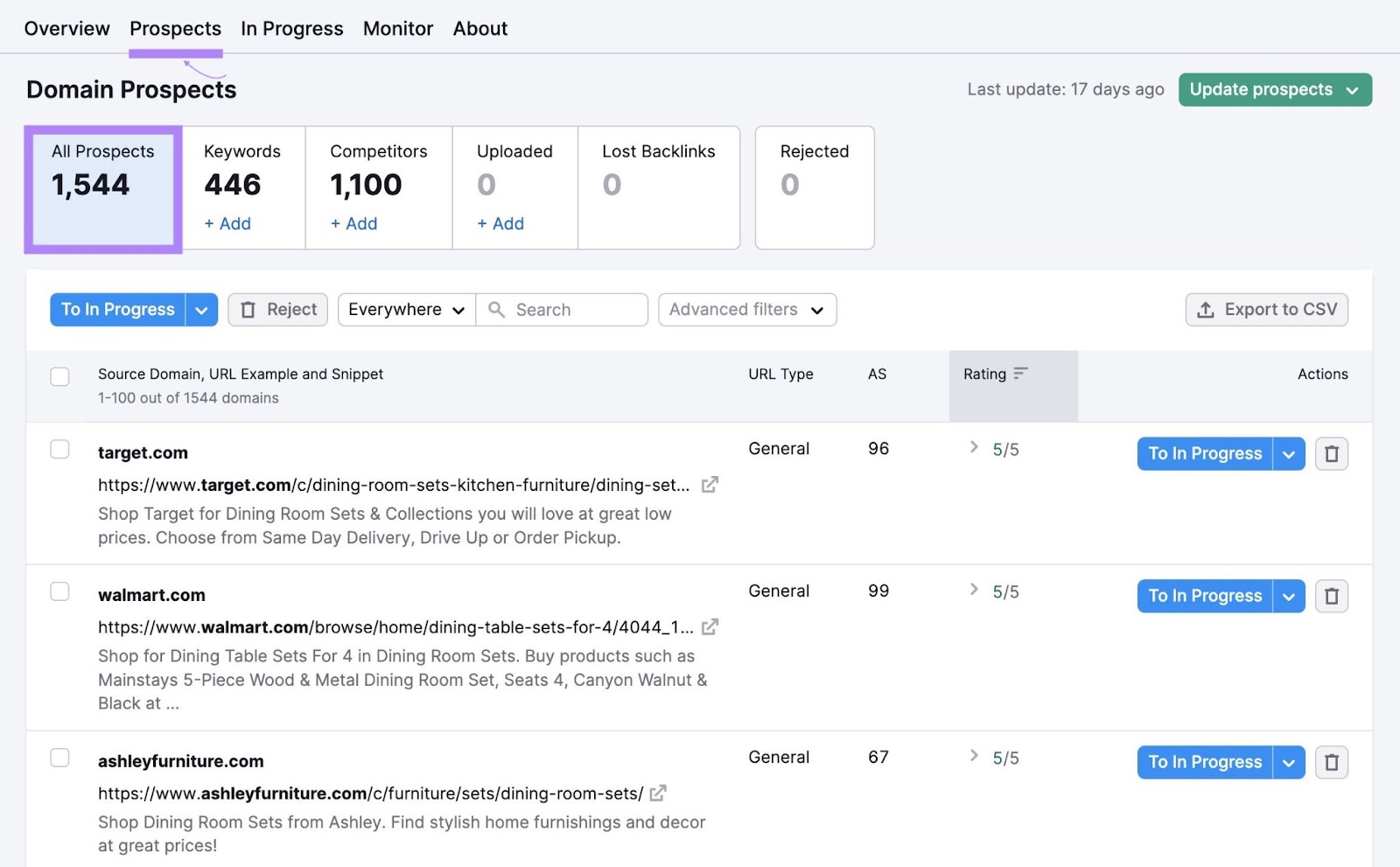Click the Rating column sort icon
Viewport: 1400px width, 867px height.
[1021, 374]
